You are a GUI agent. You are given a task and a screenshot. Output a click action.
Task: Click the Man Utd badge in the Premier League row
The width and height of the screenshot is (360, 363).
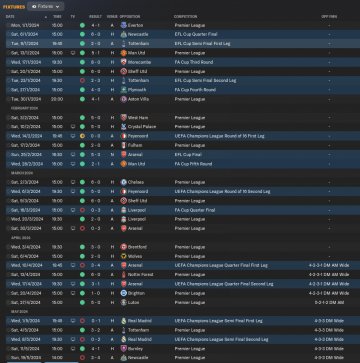[x=123, y=53]
